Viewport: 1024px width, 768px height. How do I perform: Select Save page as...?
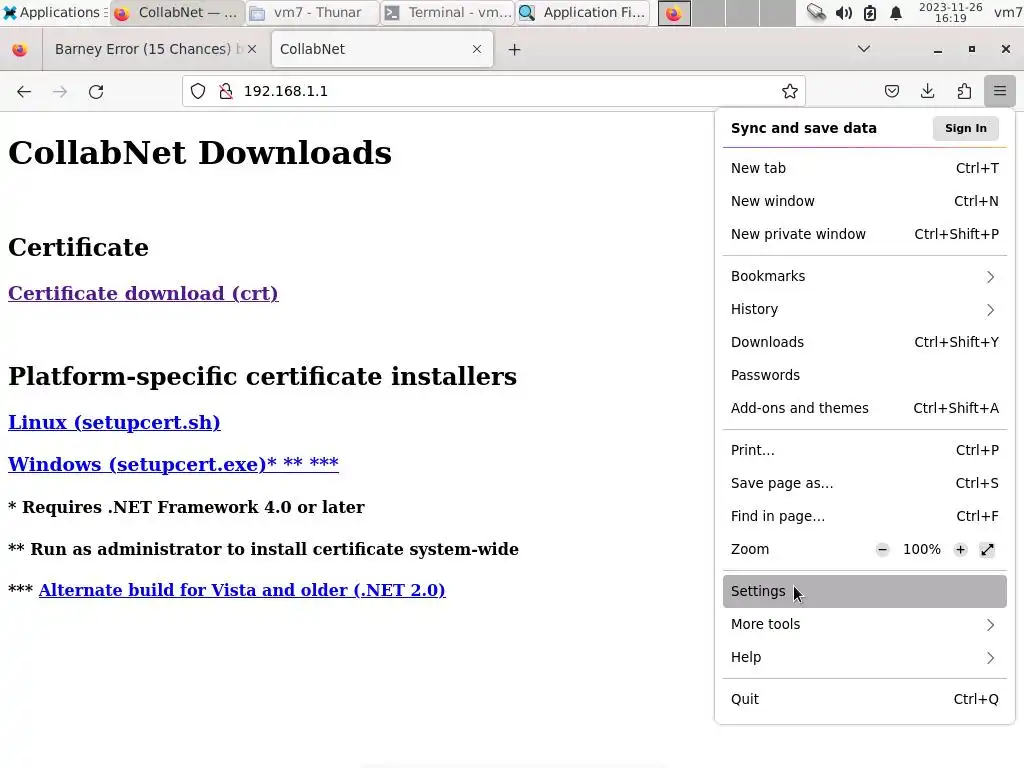pos(865,483)
